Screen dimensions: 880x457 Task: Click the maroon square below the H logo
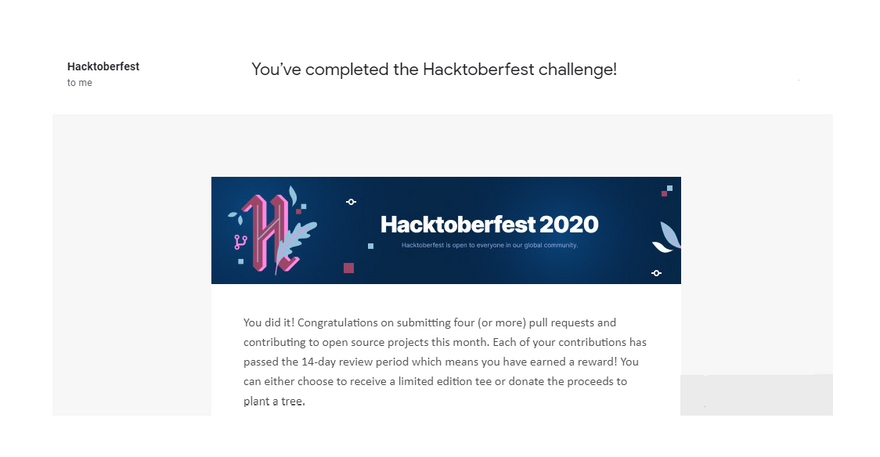pos(348,268)
